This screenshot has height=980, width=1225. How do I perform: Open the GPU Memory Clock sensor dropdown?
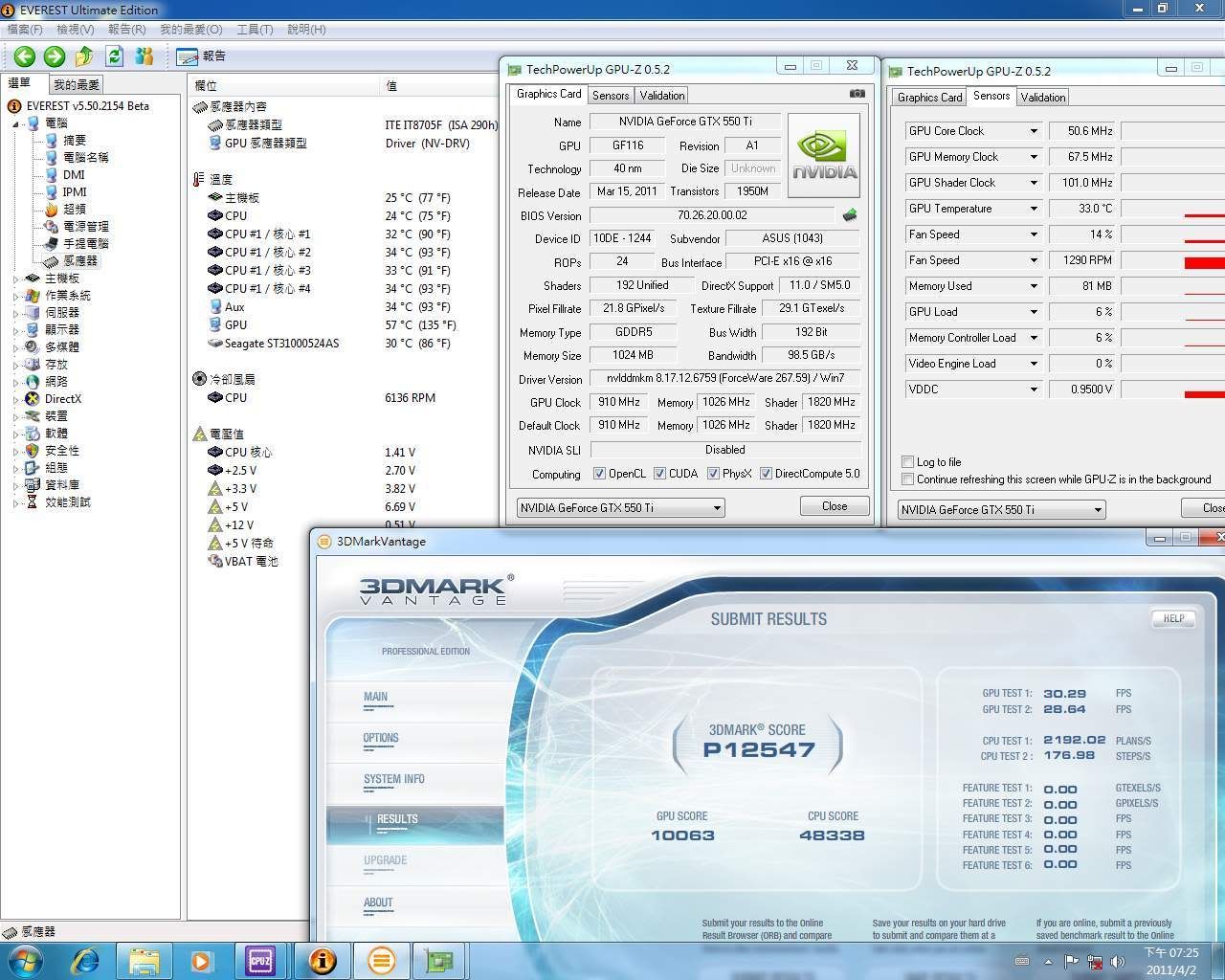coord(1034,157)
